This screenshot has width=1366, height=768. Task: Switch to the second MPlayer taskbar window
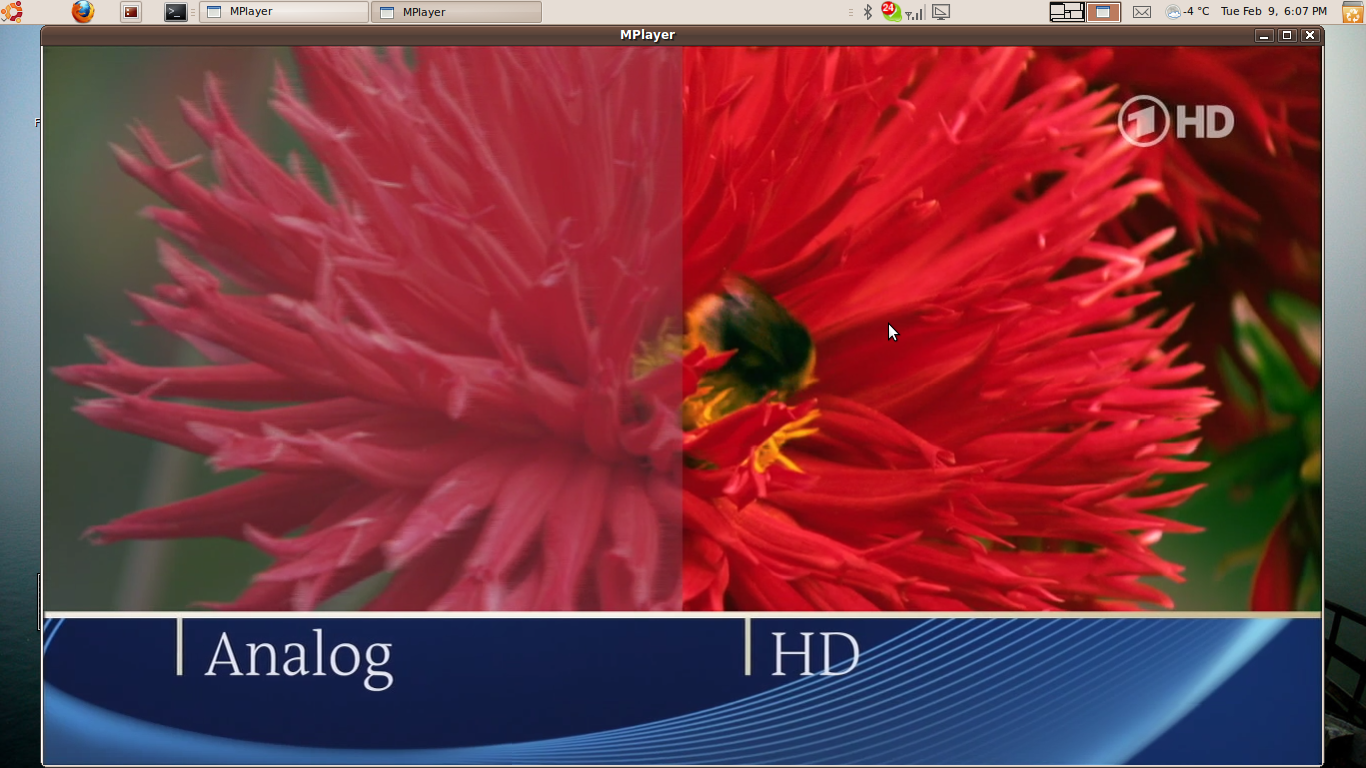pyautogui.click(x=456, y=12)
